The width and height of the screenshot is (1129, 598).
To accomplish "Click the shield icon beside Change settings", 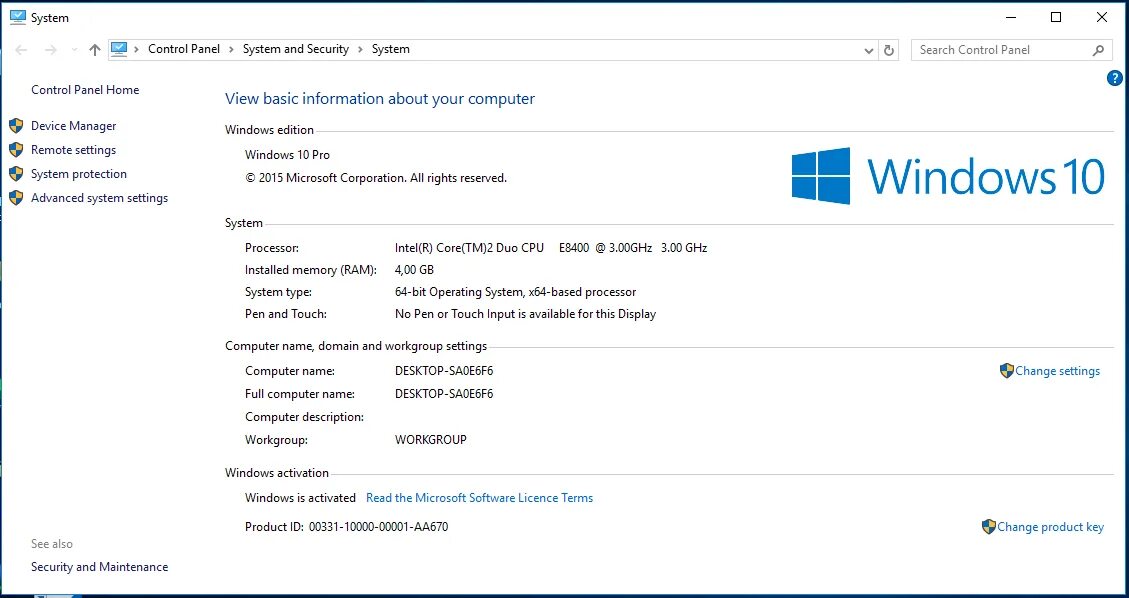I will 1007,371.
